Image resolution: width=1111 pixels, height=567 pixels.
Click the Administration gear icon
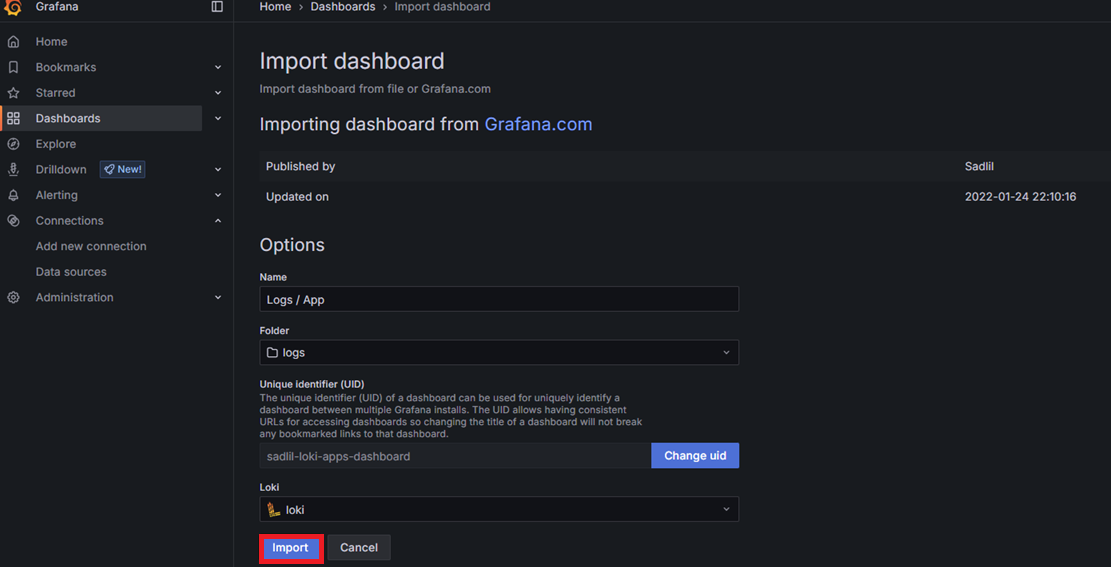coord(13,298)
